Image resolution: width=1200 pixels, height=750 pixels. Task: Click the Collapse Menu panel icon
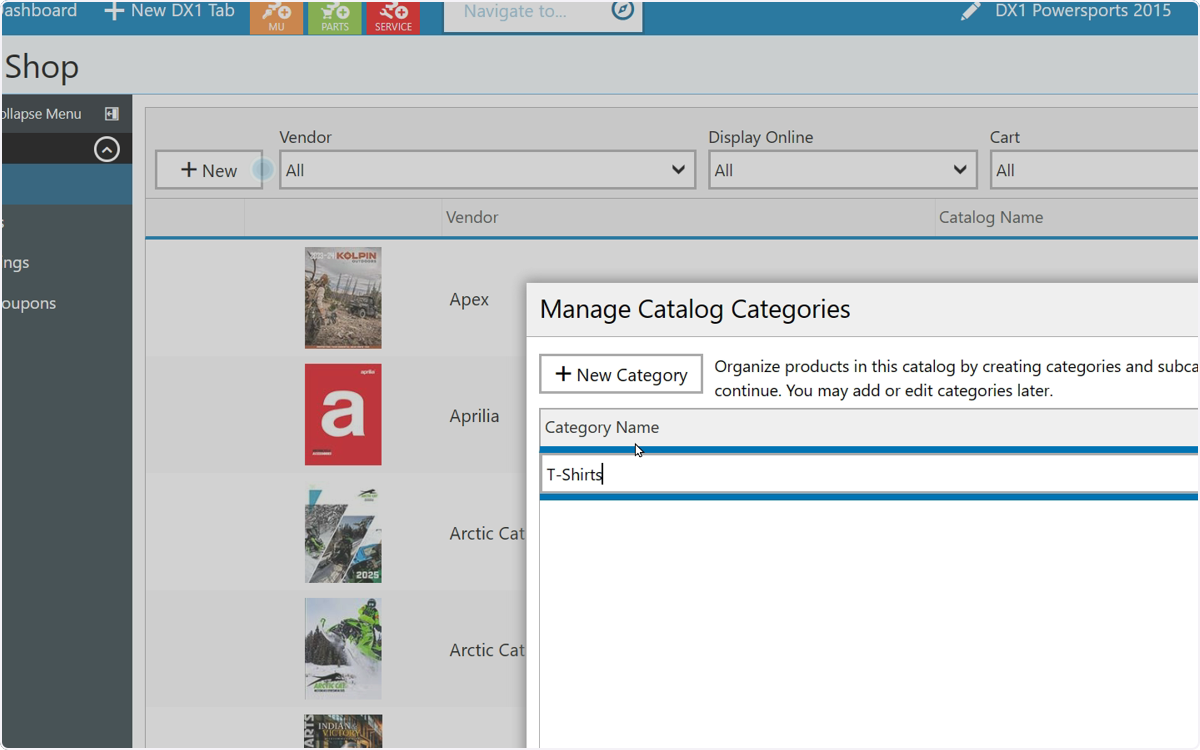point(112,114)
